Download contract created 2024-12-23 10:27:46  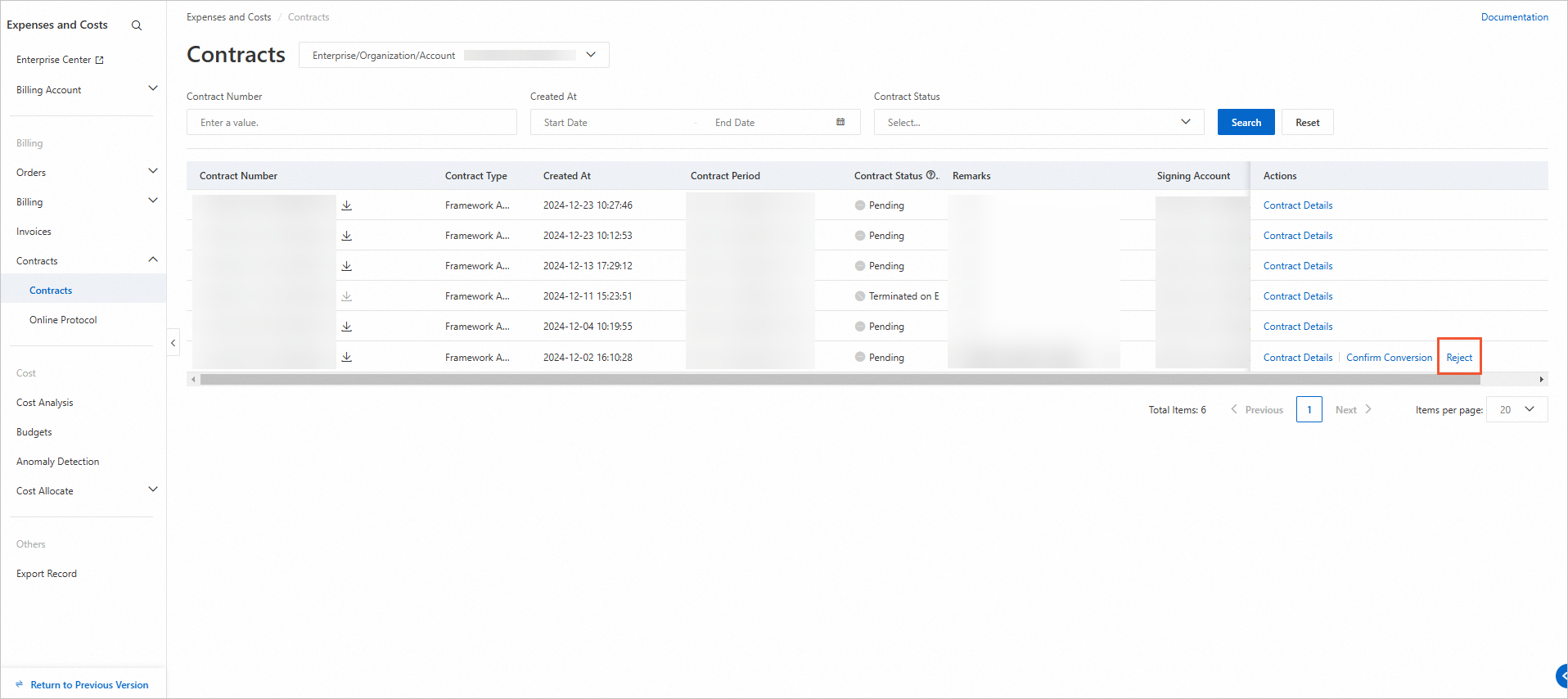coord(347,205)
